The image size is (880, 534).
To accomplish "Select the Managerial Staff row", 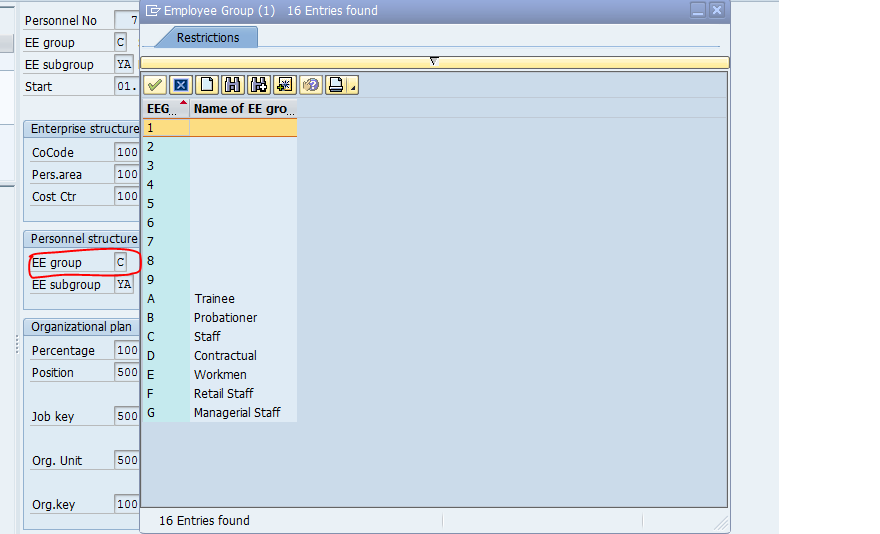I will click(x=237, y=413).
